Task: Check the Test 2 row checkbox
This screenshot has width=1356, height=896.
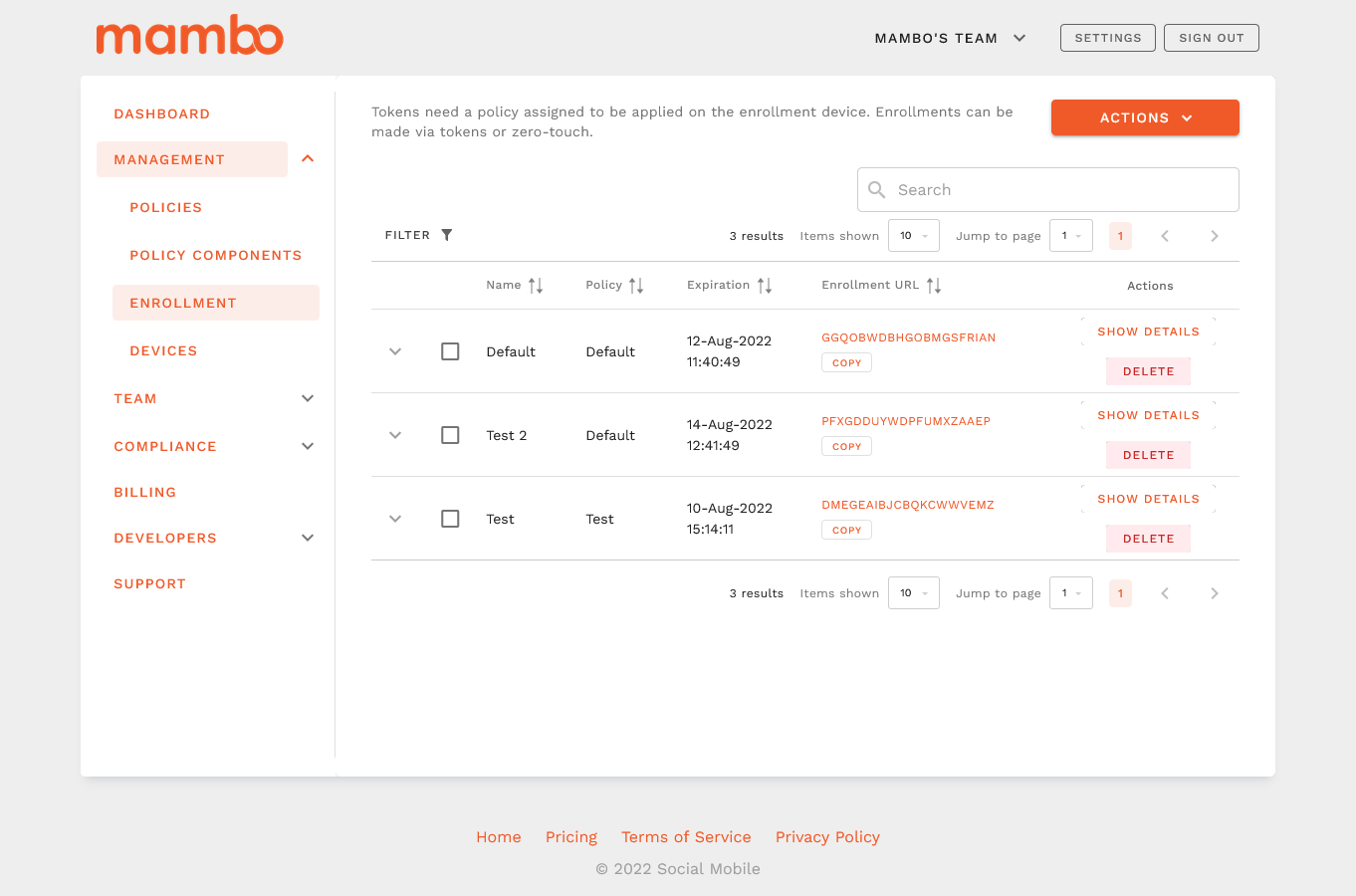Action: point(450,435)
